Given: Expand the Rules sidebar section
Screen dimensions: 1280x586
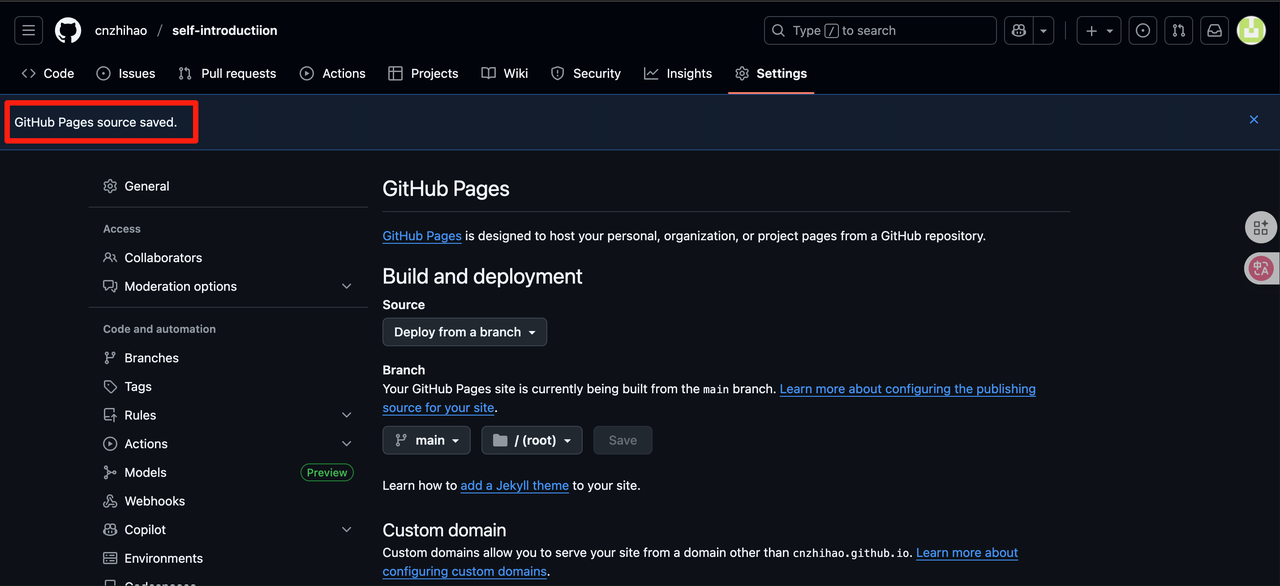Looking at the screenshot, I should [x=346, y=415].
